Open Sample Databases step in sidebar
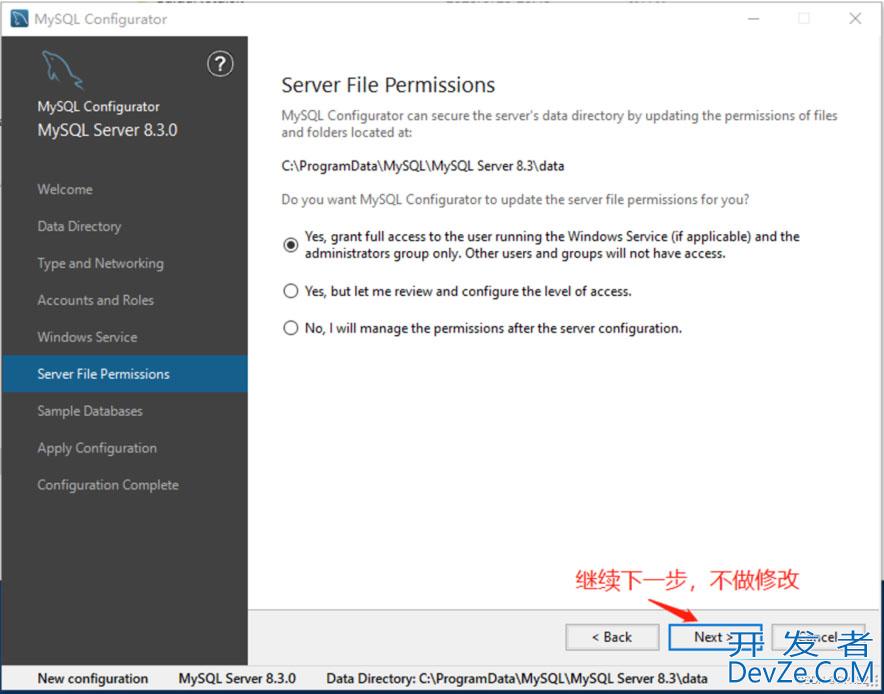The image size is (884, 694). (90, 411)
